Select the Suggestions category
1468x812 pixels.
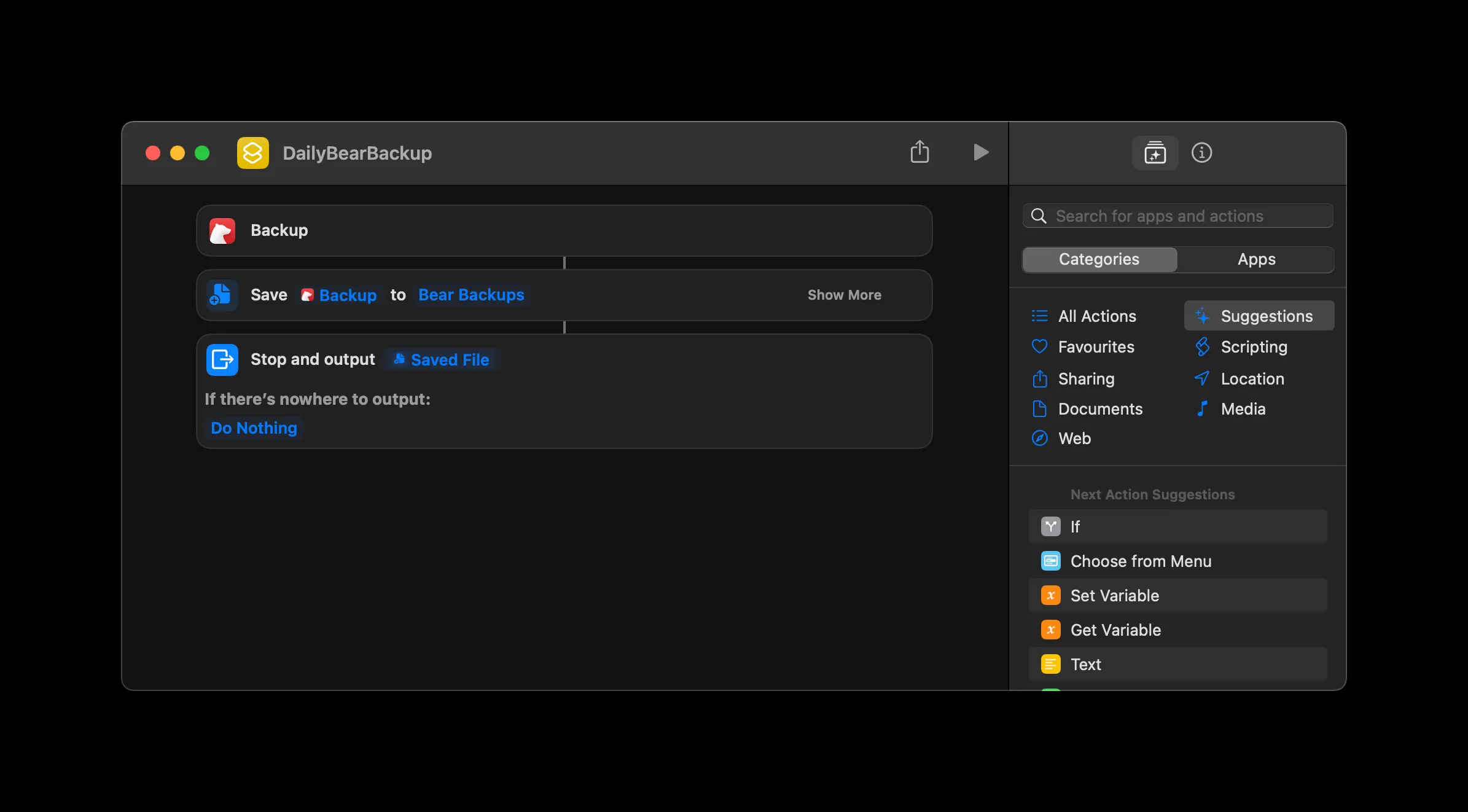pyautogui.click(x=1258, y=315)
